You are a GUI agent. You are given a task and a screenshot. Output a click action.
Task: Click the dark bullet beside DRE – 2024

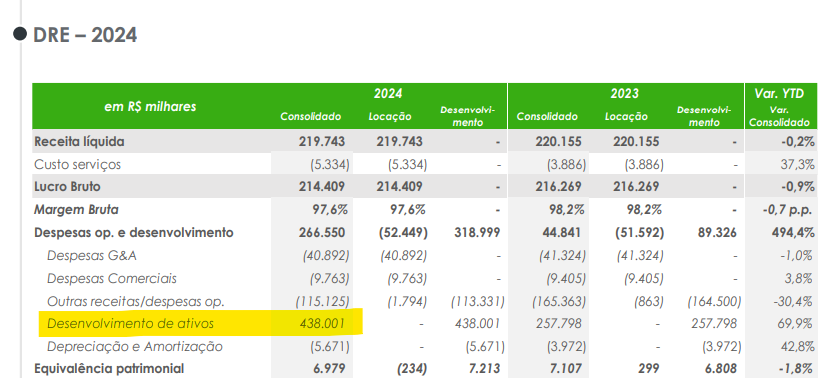click(20, 34)
